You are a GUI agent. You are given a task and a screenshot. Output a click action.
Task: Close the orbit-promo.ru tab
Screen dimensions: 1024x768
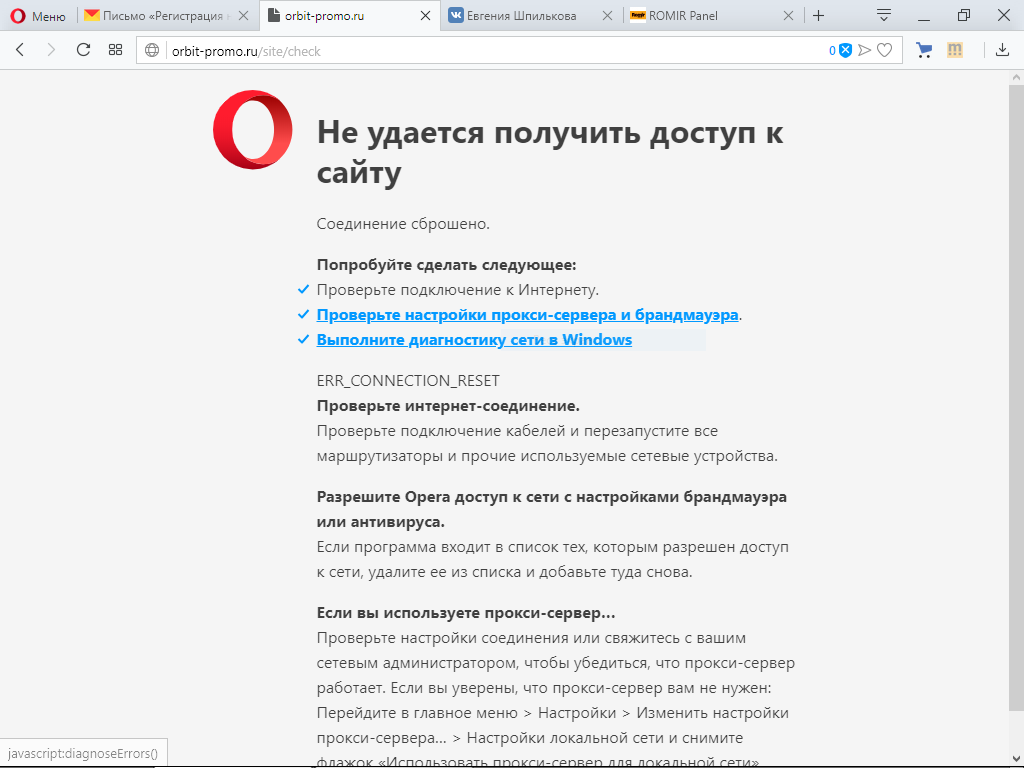click(425, 16)
